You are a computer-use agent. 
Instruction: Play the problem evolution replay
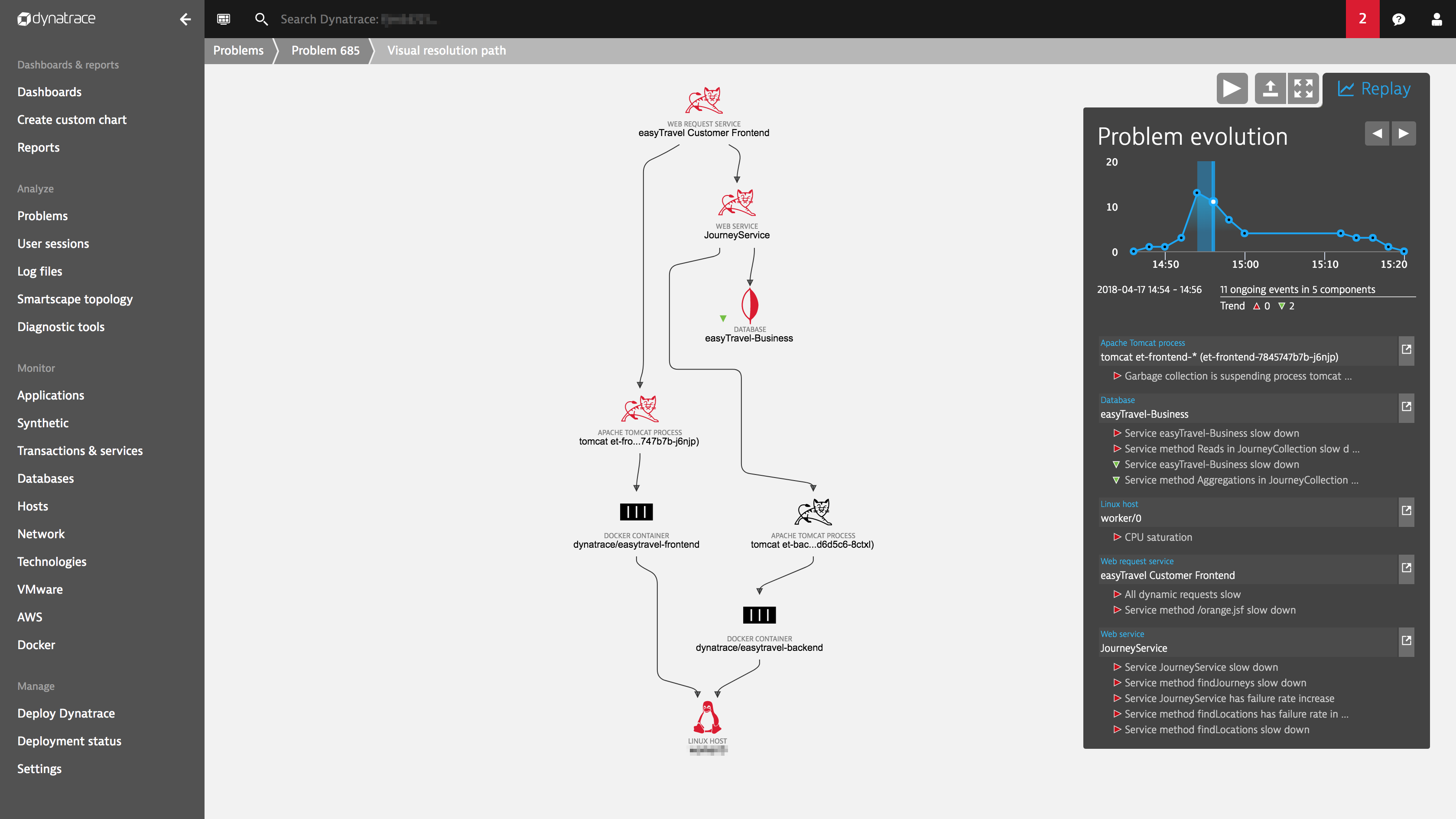1232,89
